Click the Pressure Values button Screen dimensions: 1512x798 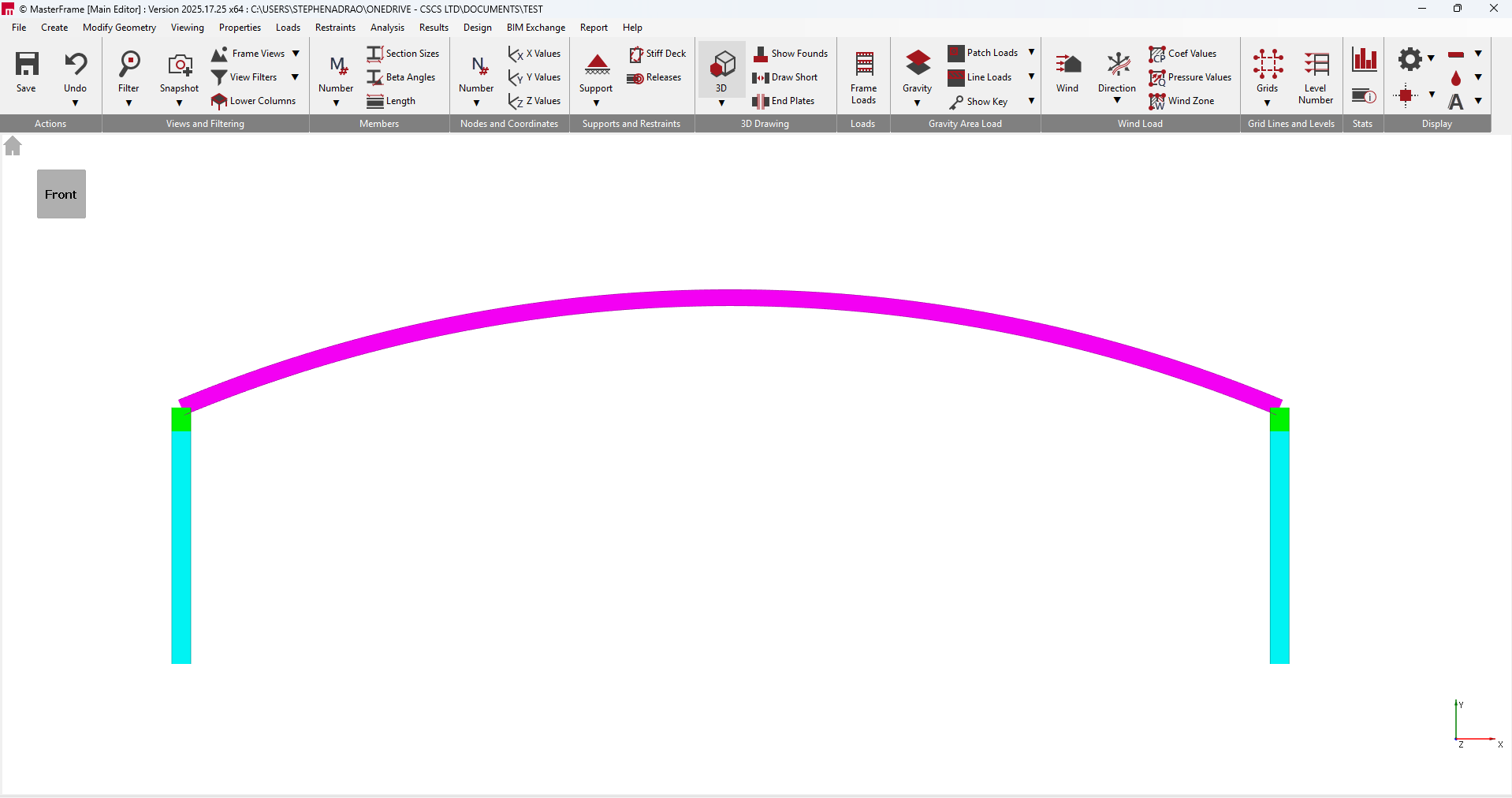(x=1190, y=77)
